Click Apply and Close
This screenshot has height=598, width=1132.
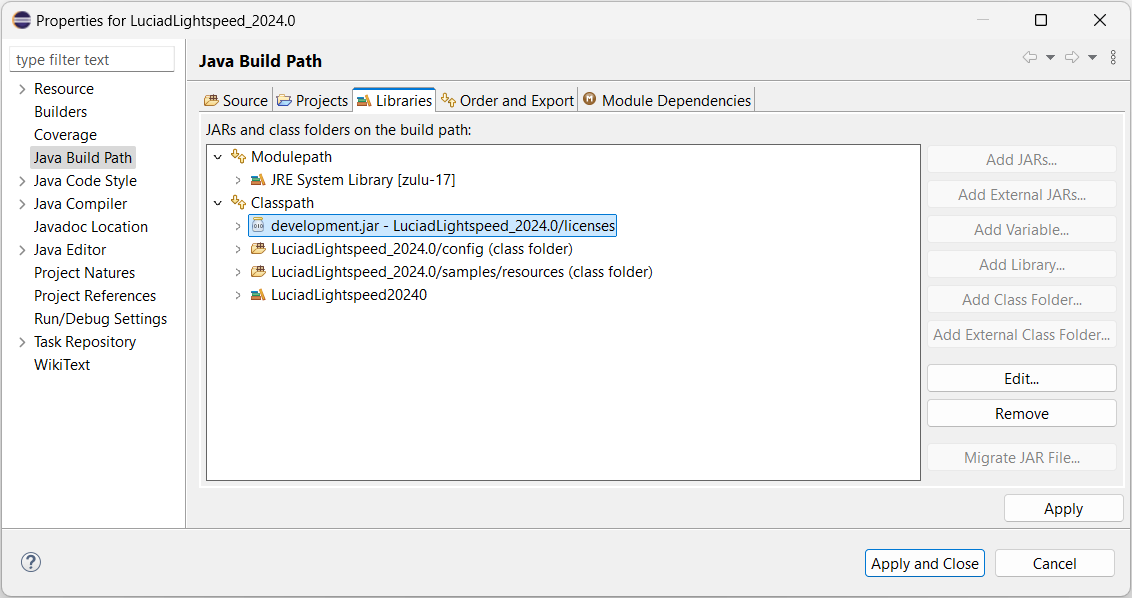[x=925, y=563]
